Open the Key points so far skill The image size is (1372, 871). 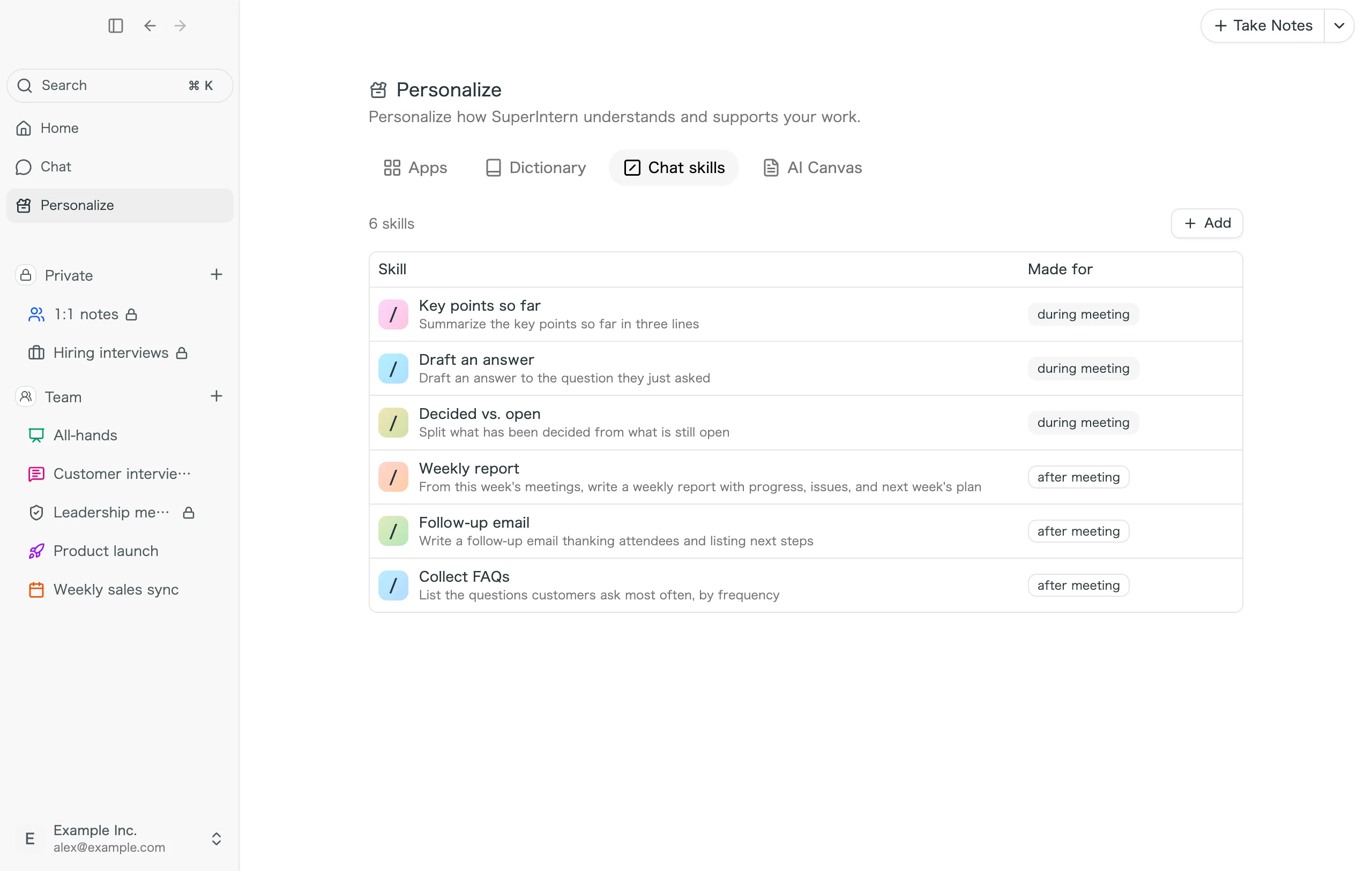coord(806,314)
